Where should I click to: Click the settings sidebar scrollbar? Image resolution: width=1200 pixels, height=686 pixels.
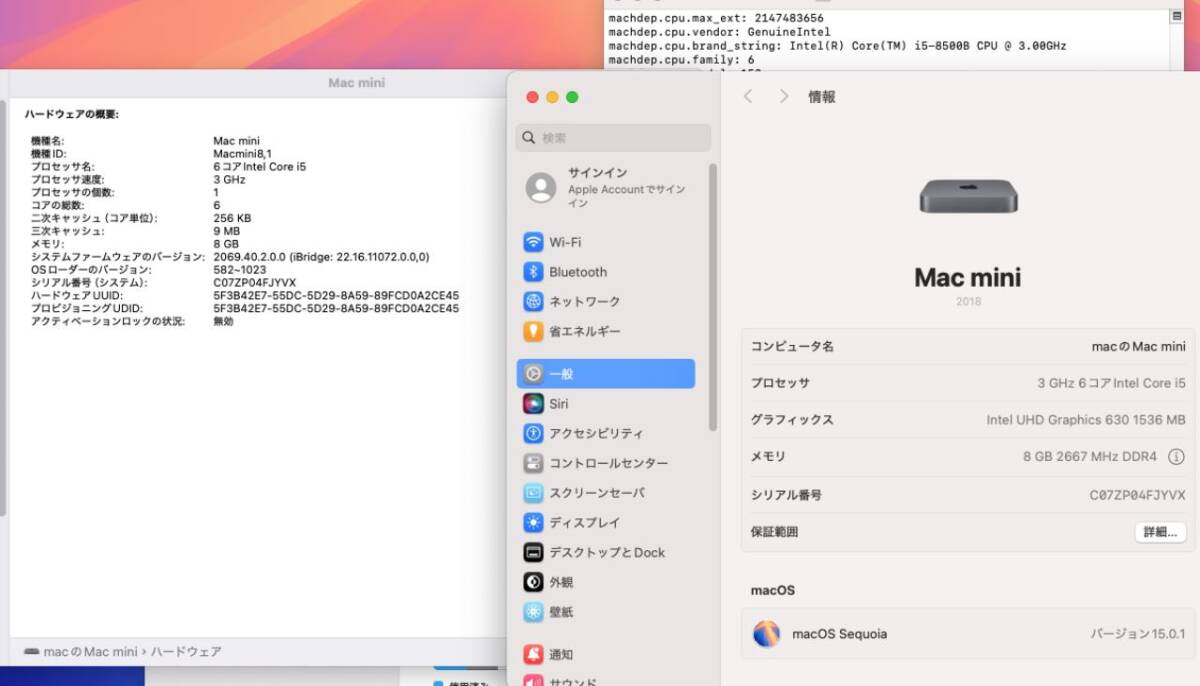(x=713, y=297)
